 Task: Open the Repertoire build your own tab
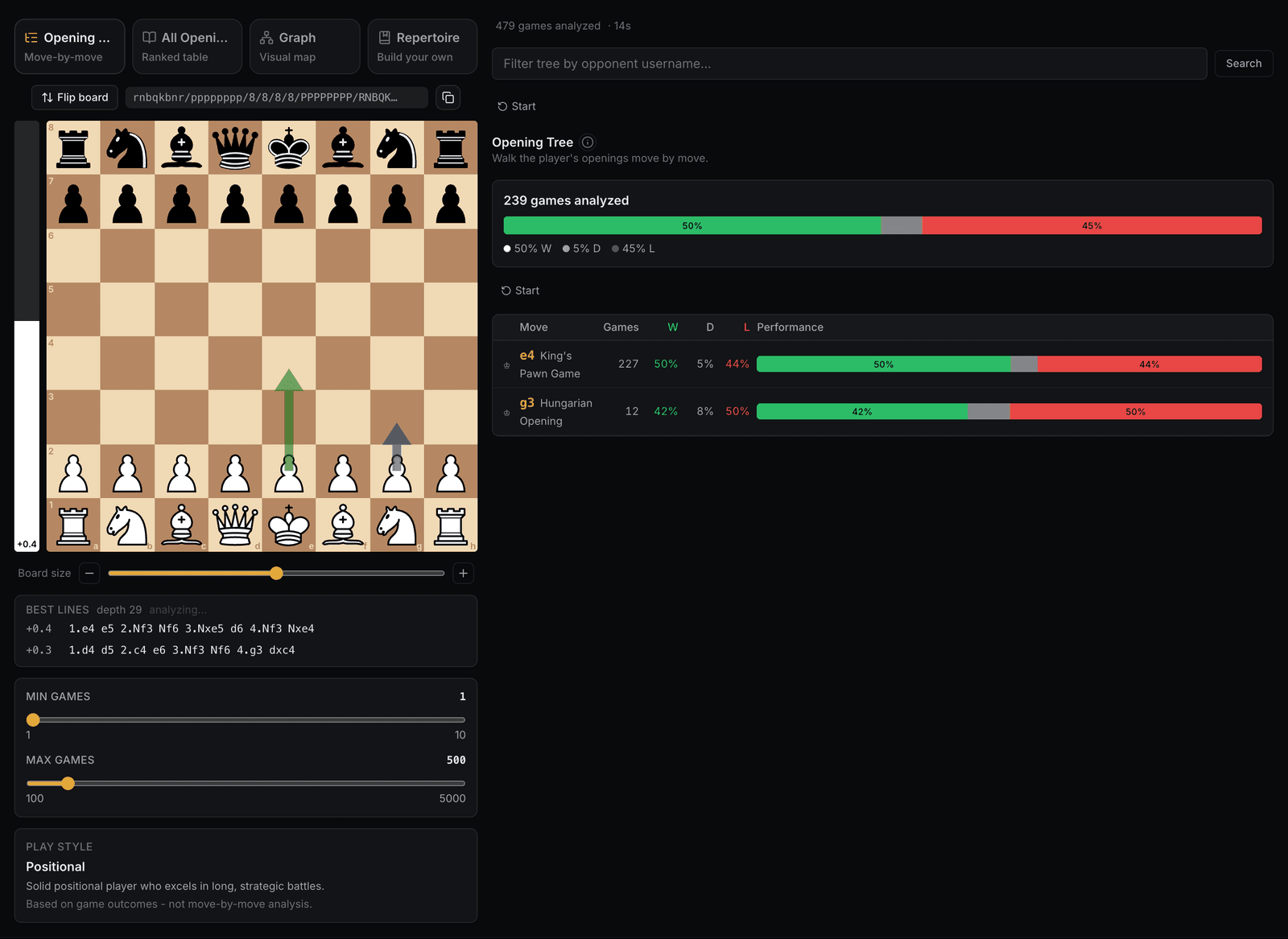(422, 47)
